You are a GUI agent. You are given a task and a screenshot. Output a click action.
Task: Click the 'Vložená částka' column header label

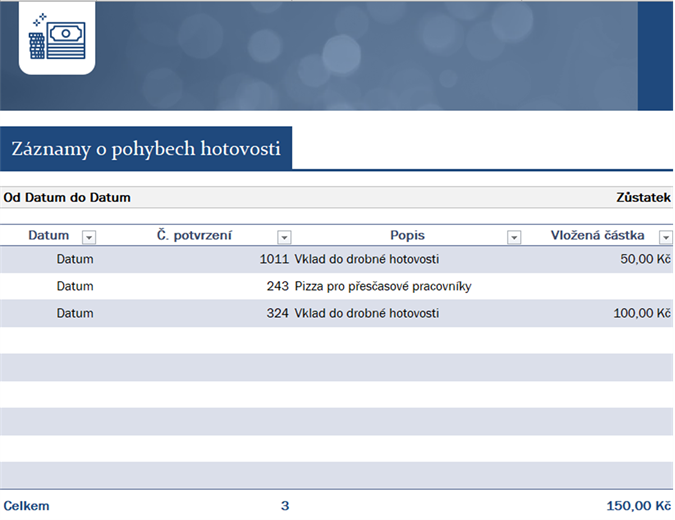coord(598,235)
